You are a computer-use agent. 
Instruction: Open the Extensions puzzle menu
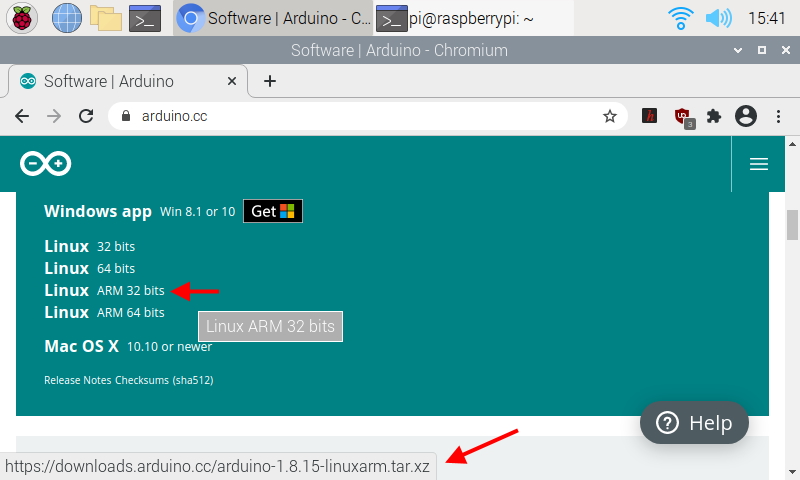pyautogui.click(x=714, y=116)
